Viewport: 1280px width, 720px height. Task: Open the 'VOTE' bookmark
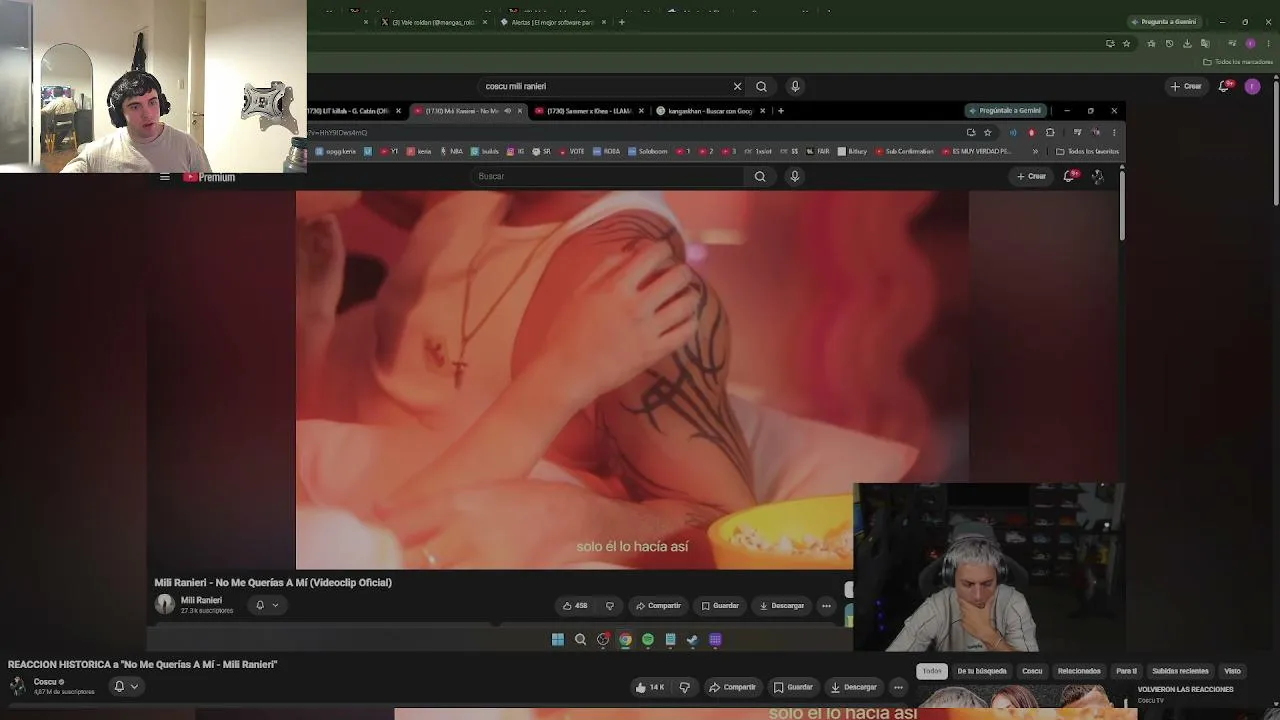click(571, 152)
